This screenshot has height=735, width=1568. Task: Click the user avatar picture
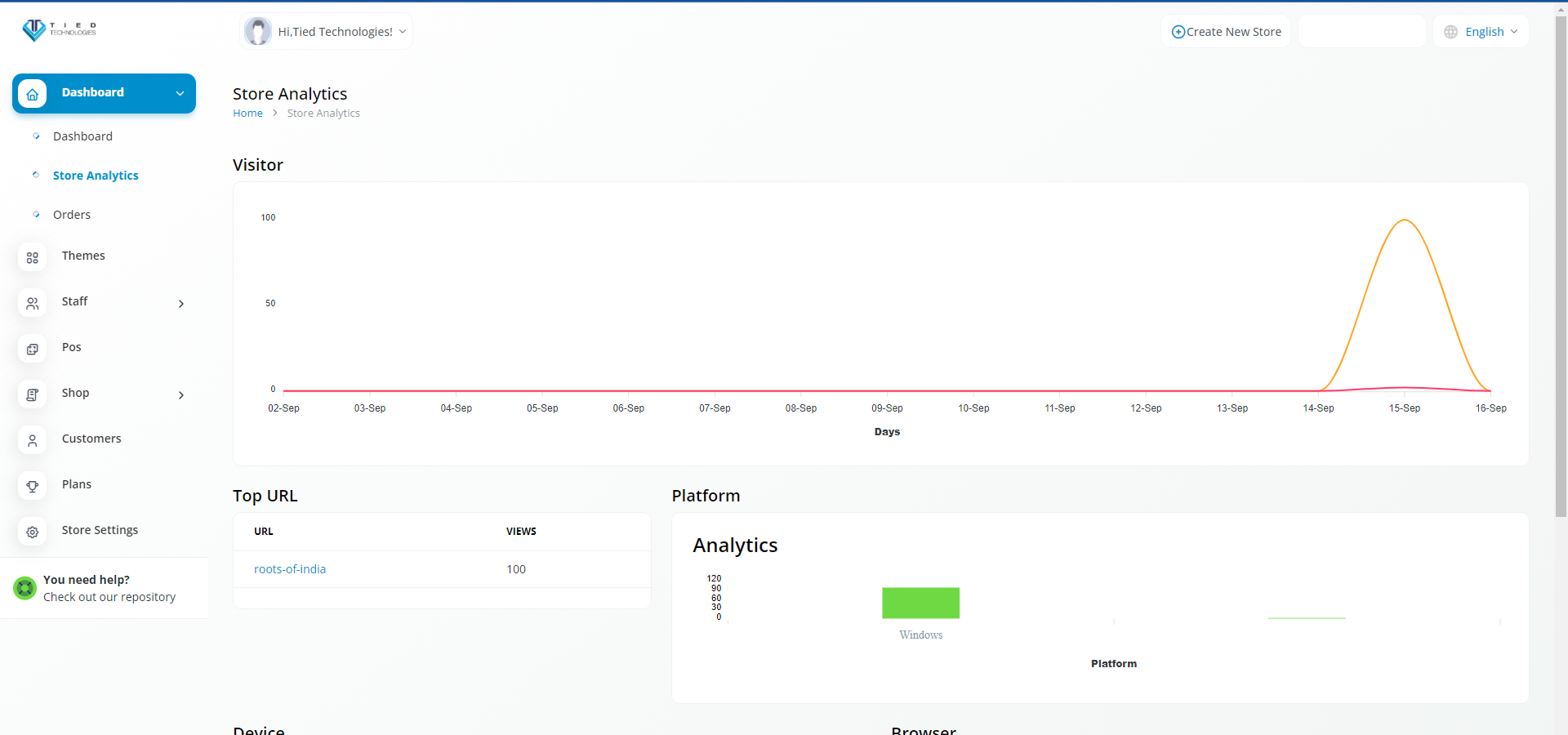pyautogui.click(x=258, y=32)
